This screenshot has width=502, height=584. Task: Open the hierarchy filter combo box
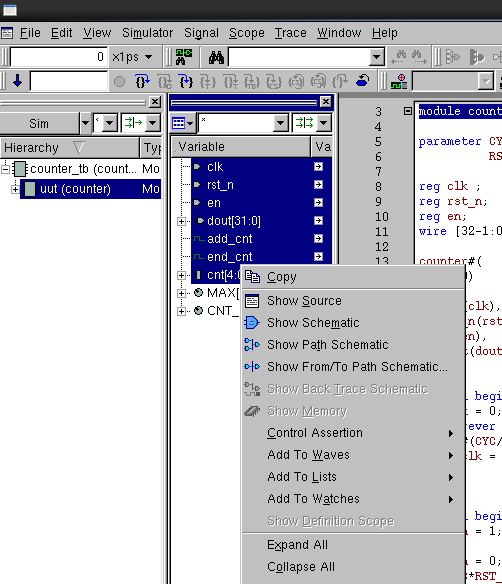[110, 123]
